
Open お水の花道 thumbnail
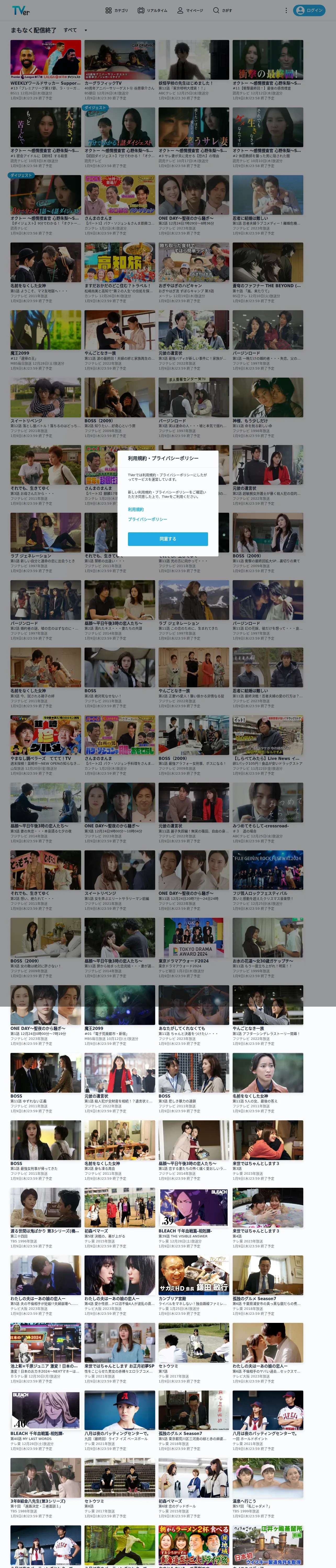pos(268,938)
